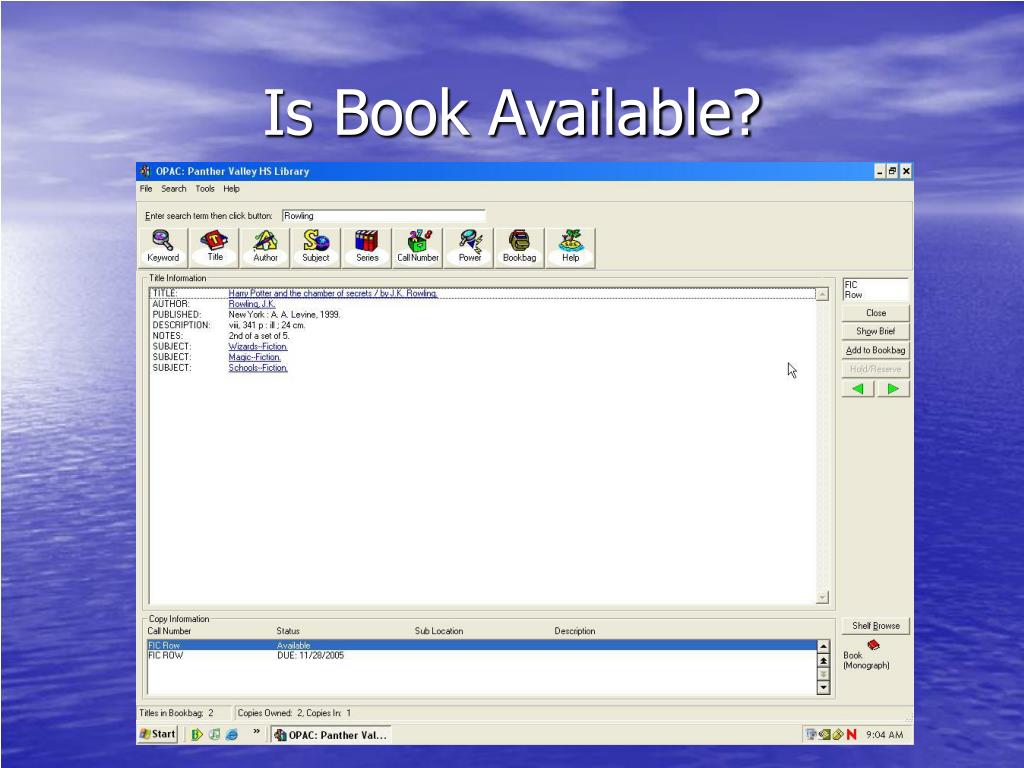The height and width of the screenshot is (768, 1024).
Task: Launch the Power search icon
Action: tap(470, 247)
